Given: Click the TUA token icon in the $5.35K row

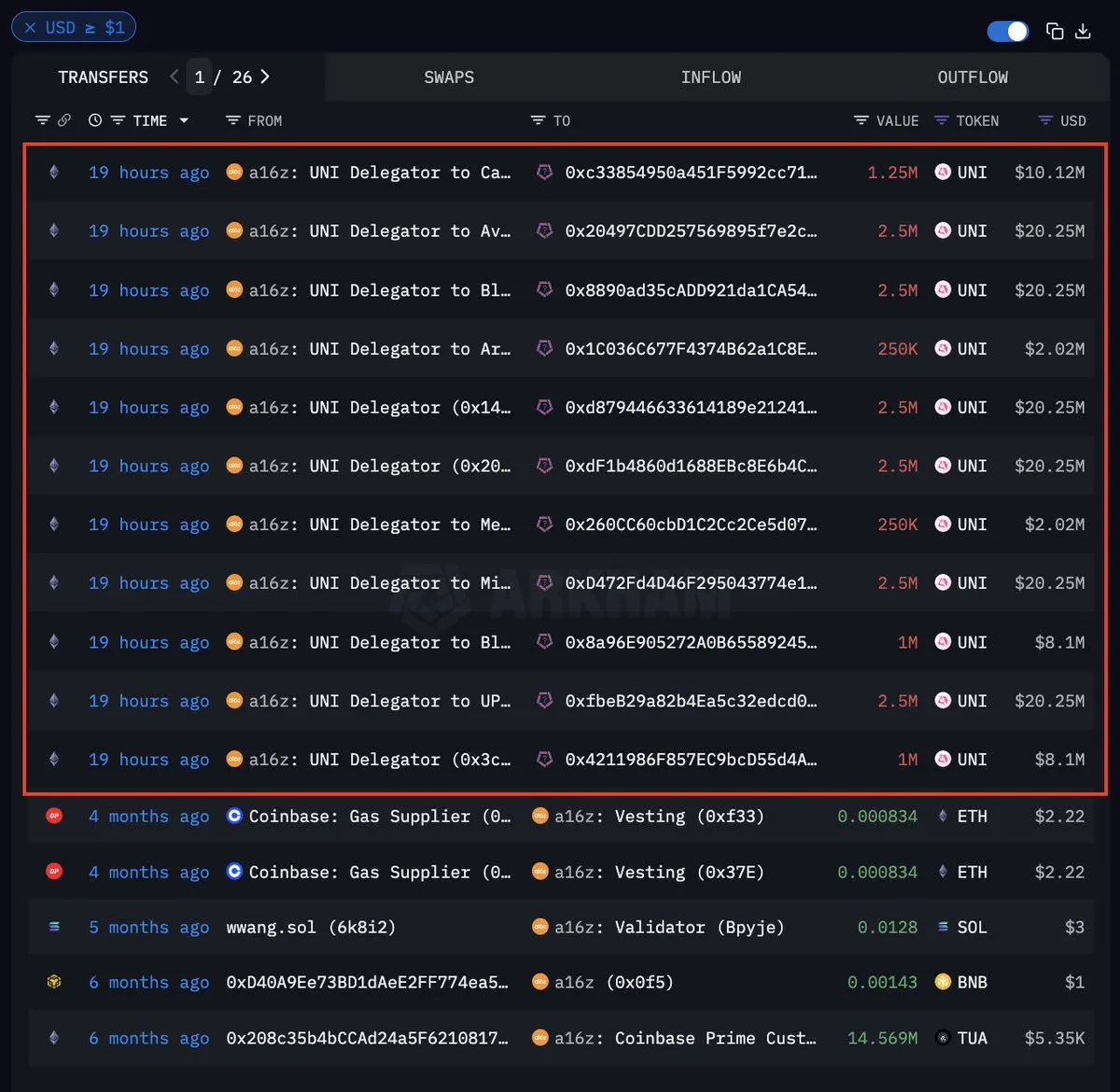Looking at the screenshot, I should pyautogui.click(x=943, y=1038).
